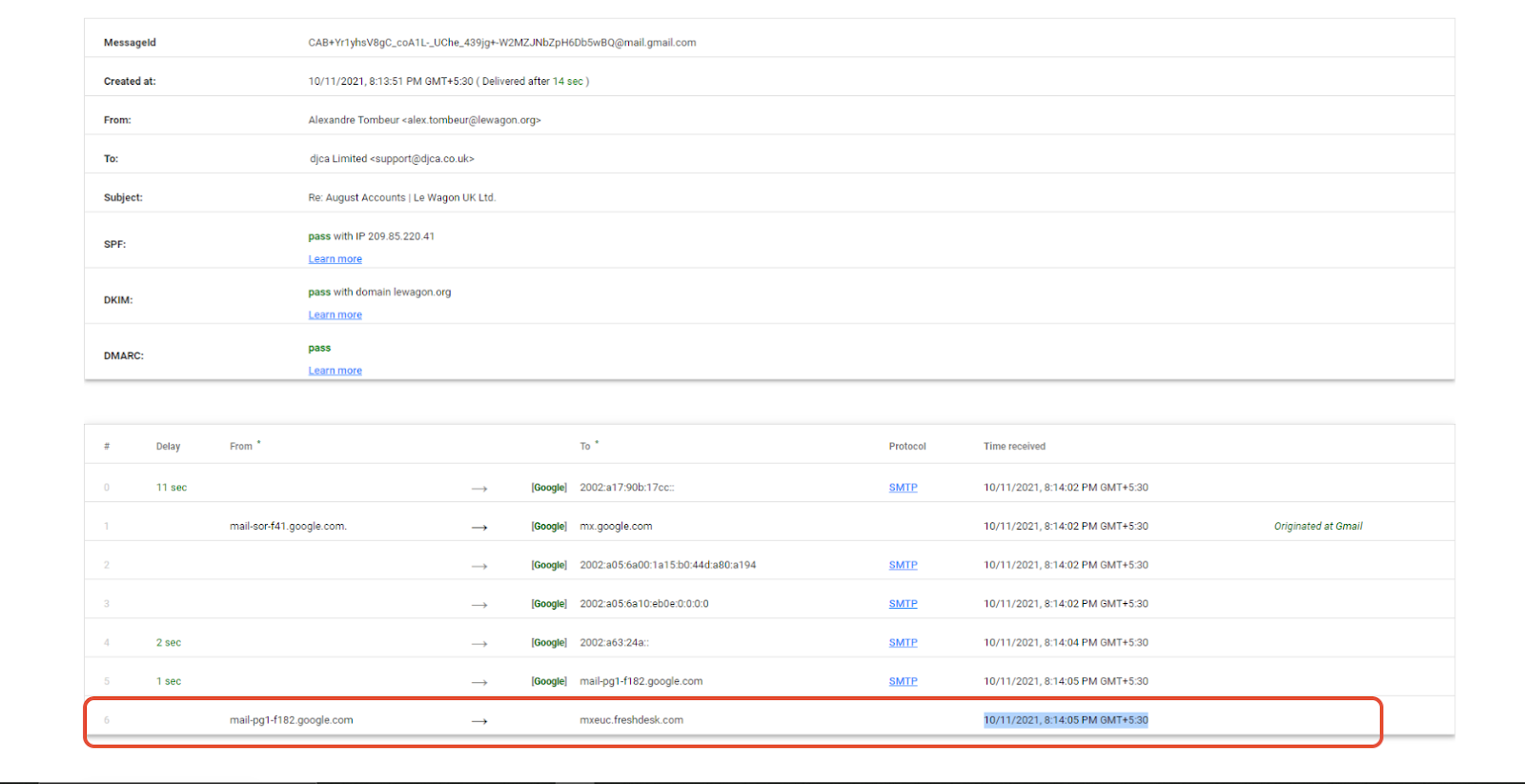Image resolution: width=1525 pixels, height=784 pixels.
Task: Click mail-pg1-f182.google.com in From column
Action: click(x=292, y=721)
